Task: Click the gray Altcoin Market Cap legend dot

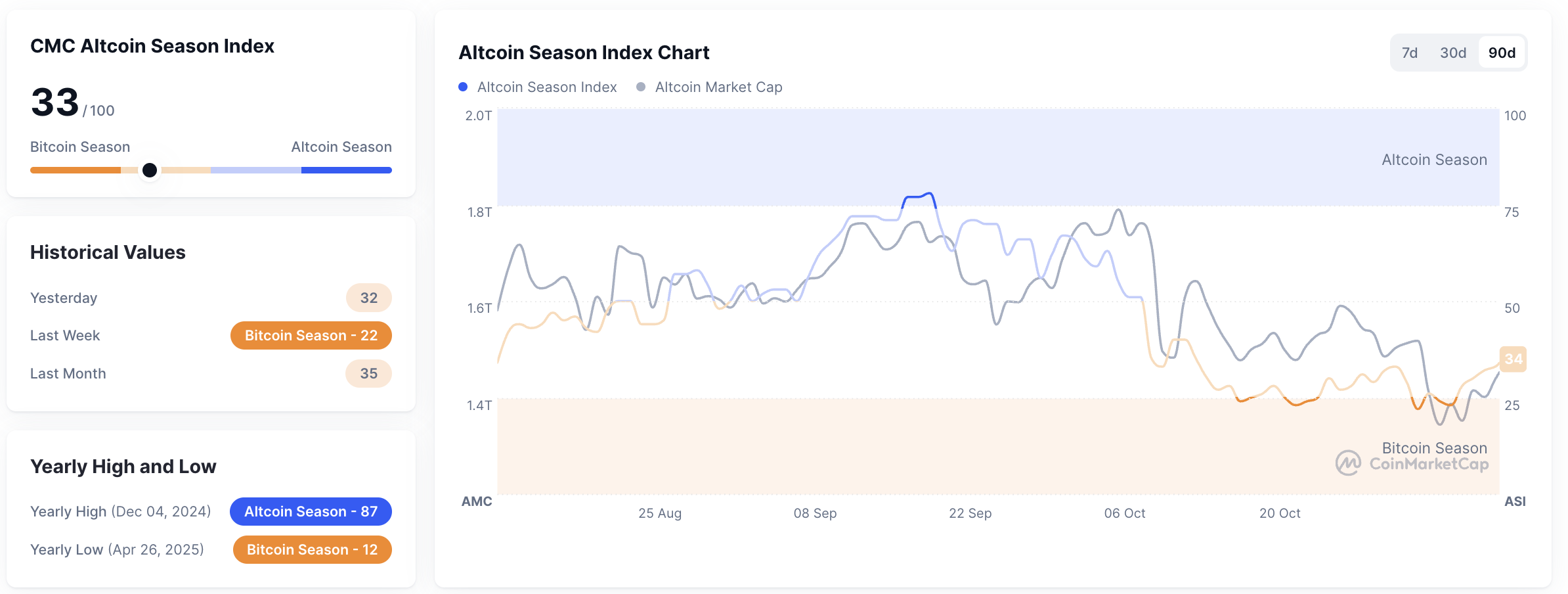Action: click(x=640, y=87)
